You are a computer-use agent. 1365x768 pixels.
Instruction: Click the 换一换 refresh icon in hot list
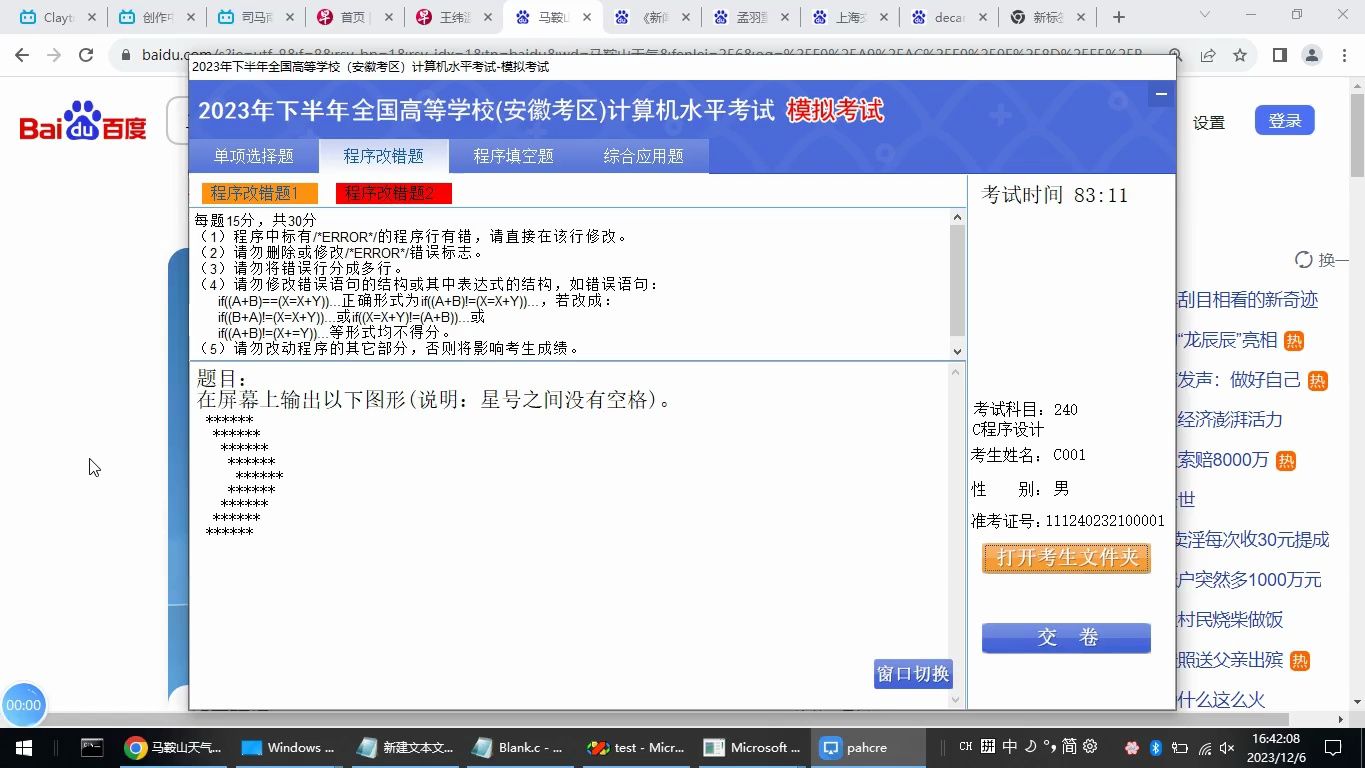1304,260
